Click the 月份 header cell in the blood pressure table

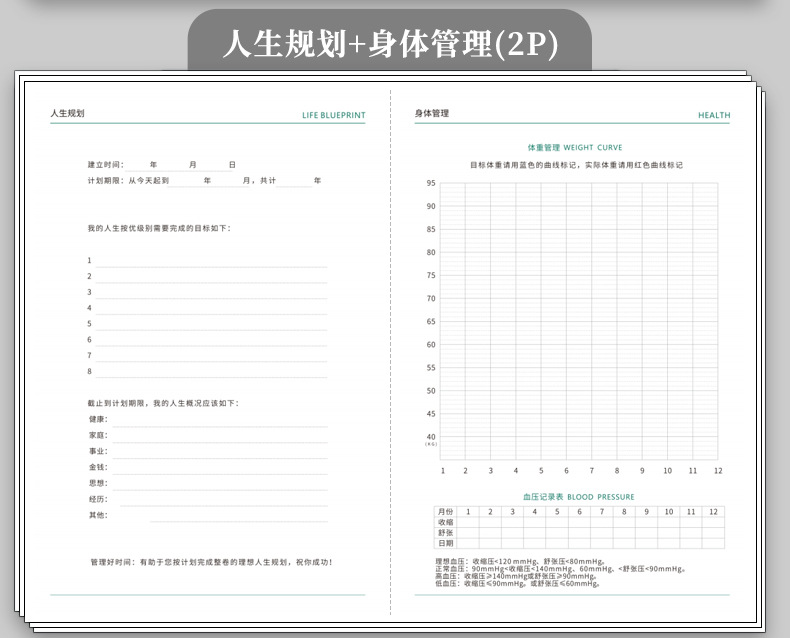tap(445, 512)
